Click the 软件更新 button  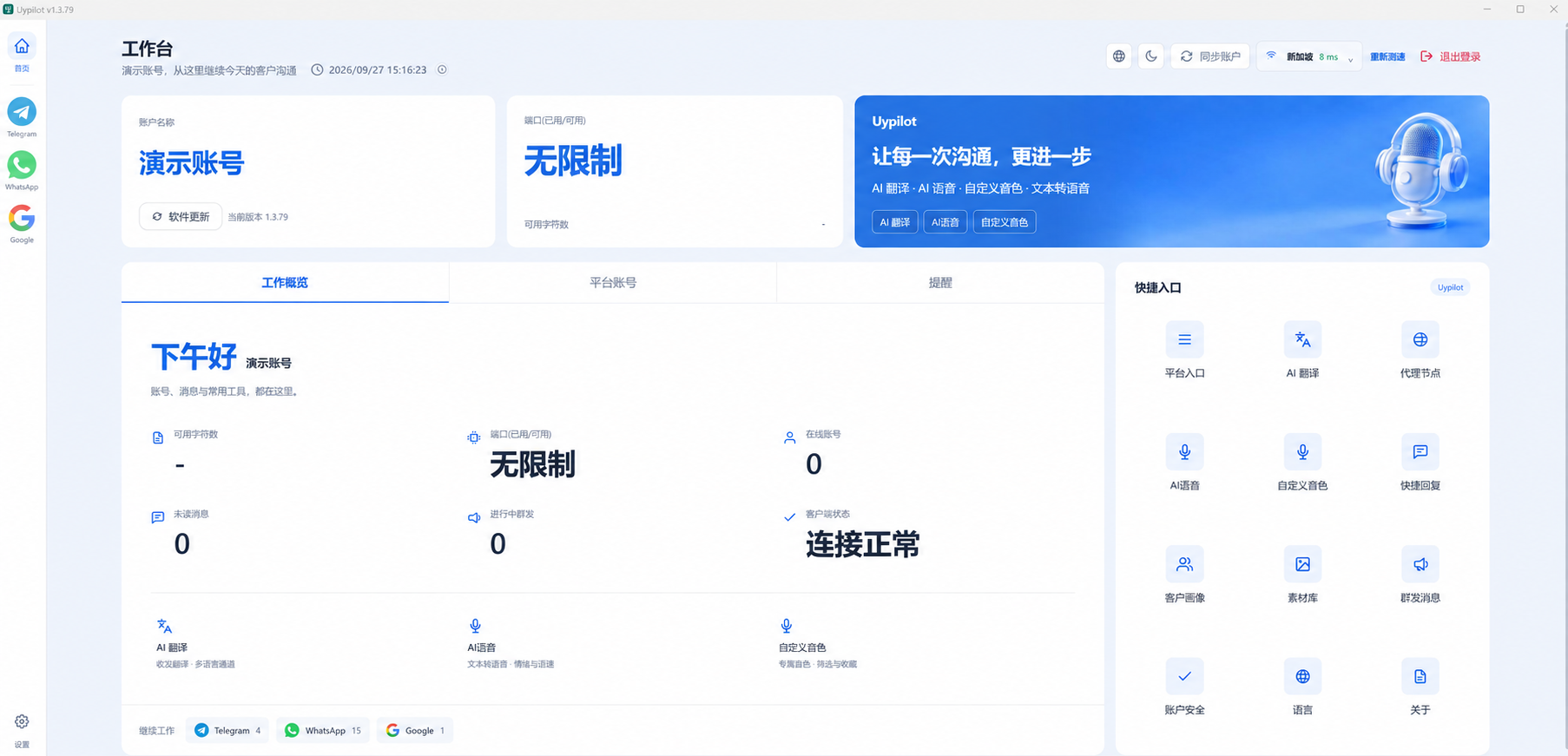tap(181, 217)
